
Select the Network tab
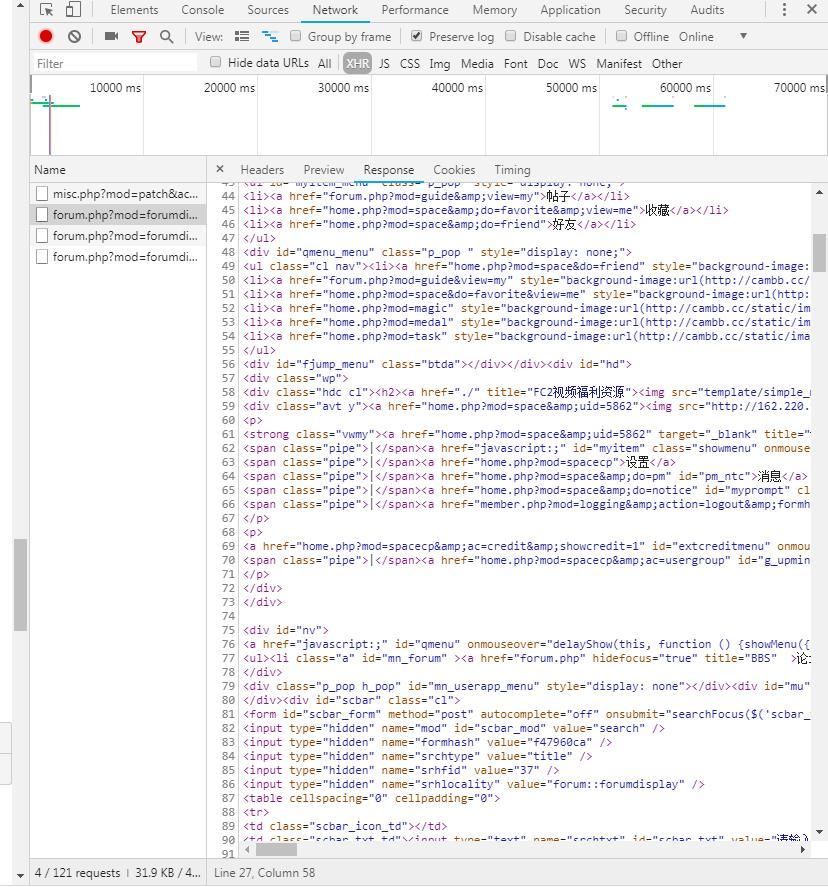pyautogui.click(x=335, y=10)
